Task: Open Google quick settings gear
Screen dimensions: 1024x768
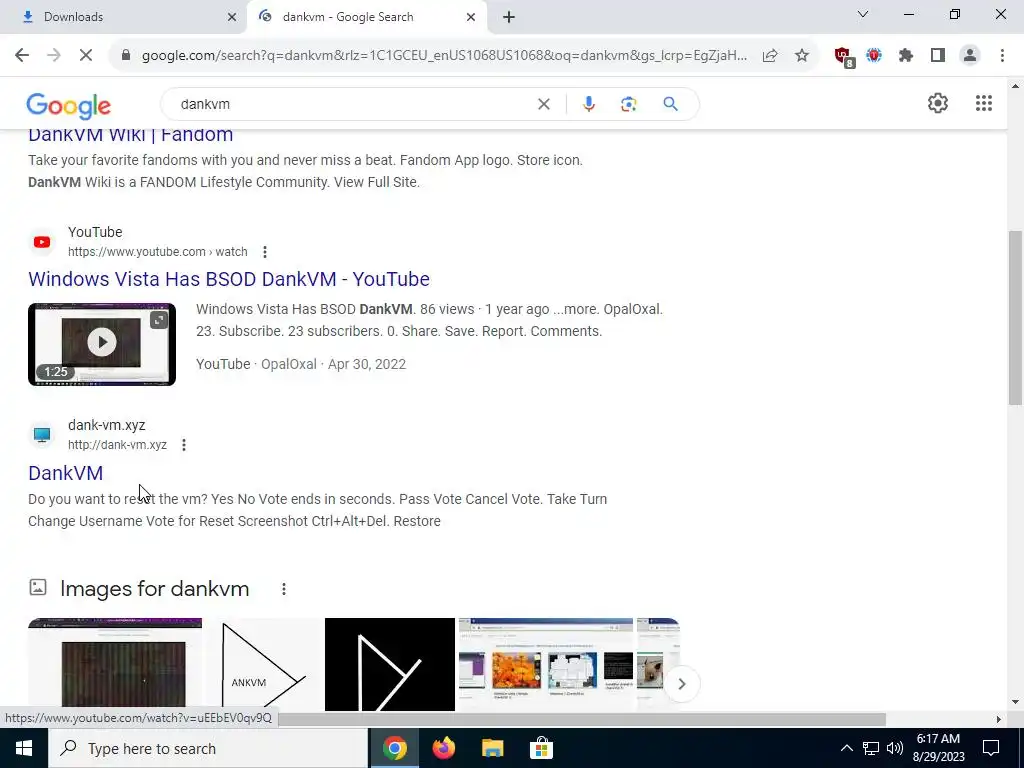Action: click(938, 103)
